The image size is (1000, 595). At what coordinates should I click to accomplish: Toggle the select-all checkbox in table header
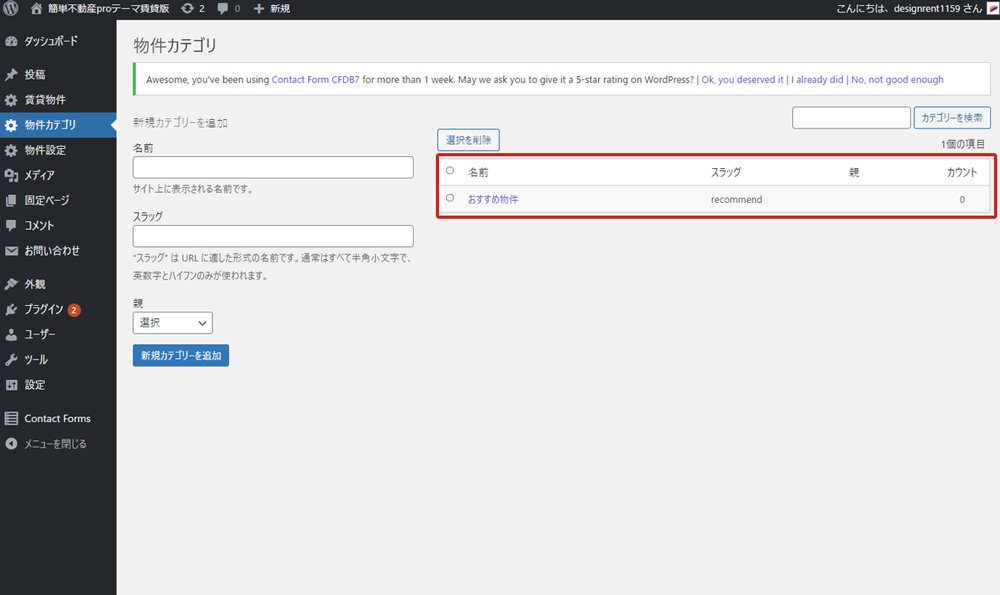pyautogui.click(x=450, y=171)
